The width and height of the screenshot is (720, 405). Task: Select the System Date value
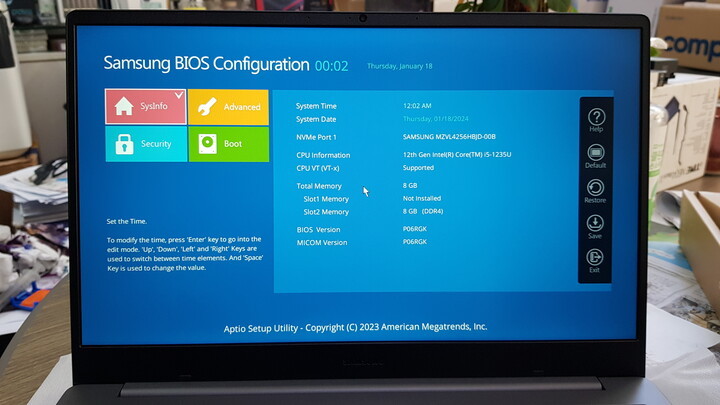click(435, 119)
